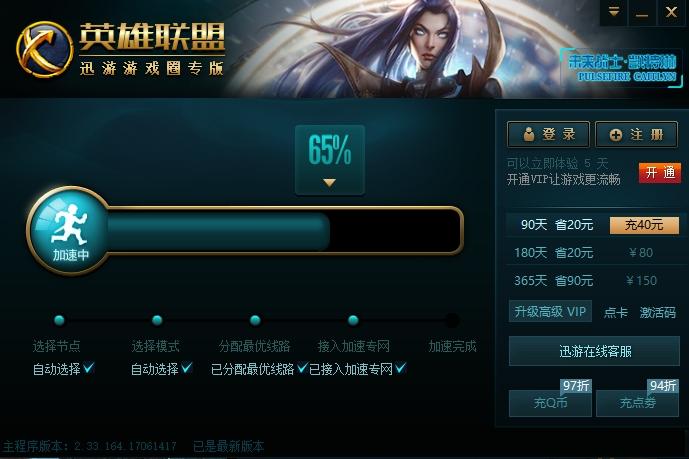This screenshot has height=459, width=689.
Task: Open the upgrade premium VIP tab
Action: pyautogui.click(x=550, y=312)
